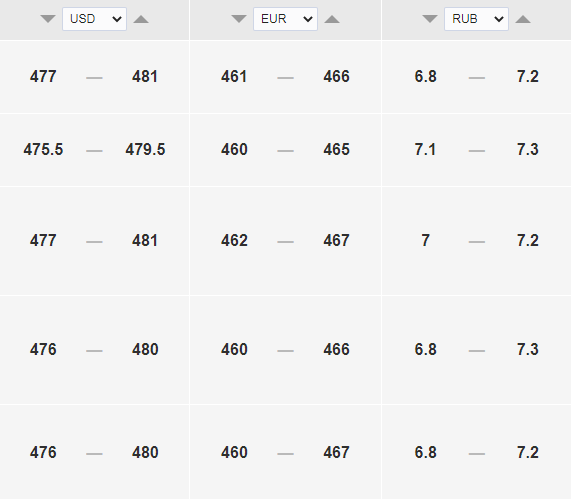571x499 pixels.
Task: Click the 461 EUR buy value
Action: point(234,77)
